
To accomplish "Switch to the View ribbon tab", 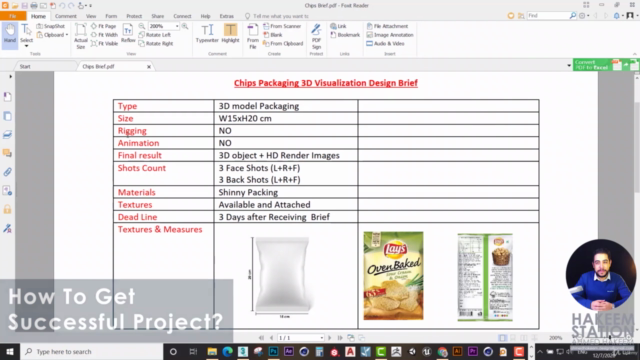I will [x=91, y=16].
